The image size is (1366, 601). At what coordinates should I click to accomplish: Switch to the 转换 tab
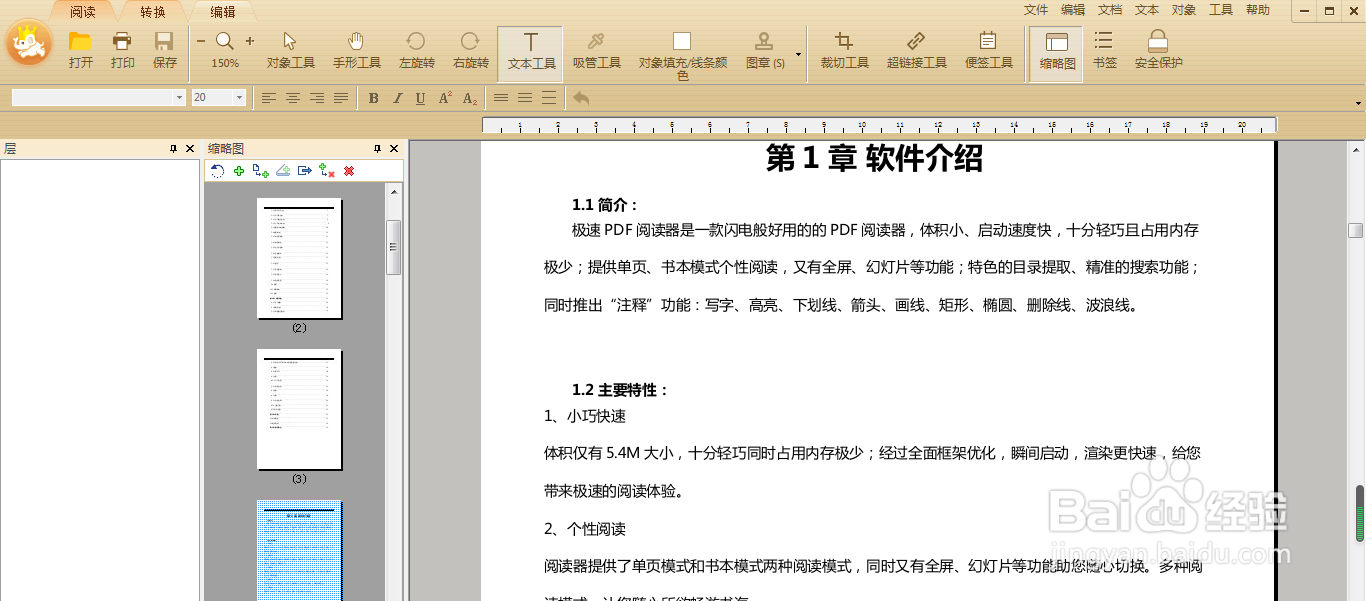[x=153, y=12]
